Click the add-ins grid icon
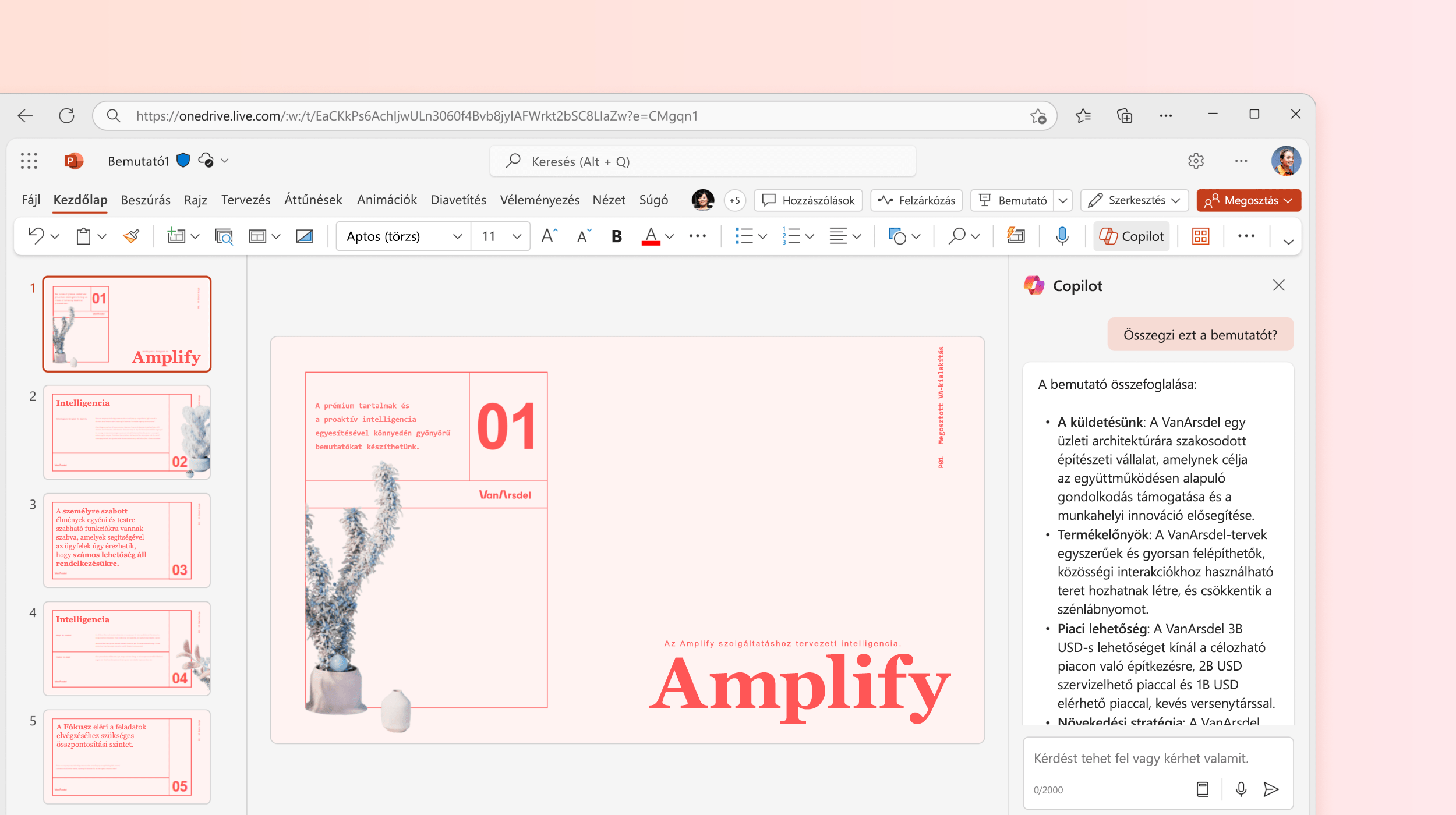Screen dimensions: 1456x815 pyautogui.click(x=1201, y=236)
